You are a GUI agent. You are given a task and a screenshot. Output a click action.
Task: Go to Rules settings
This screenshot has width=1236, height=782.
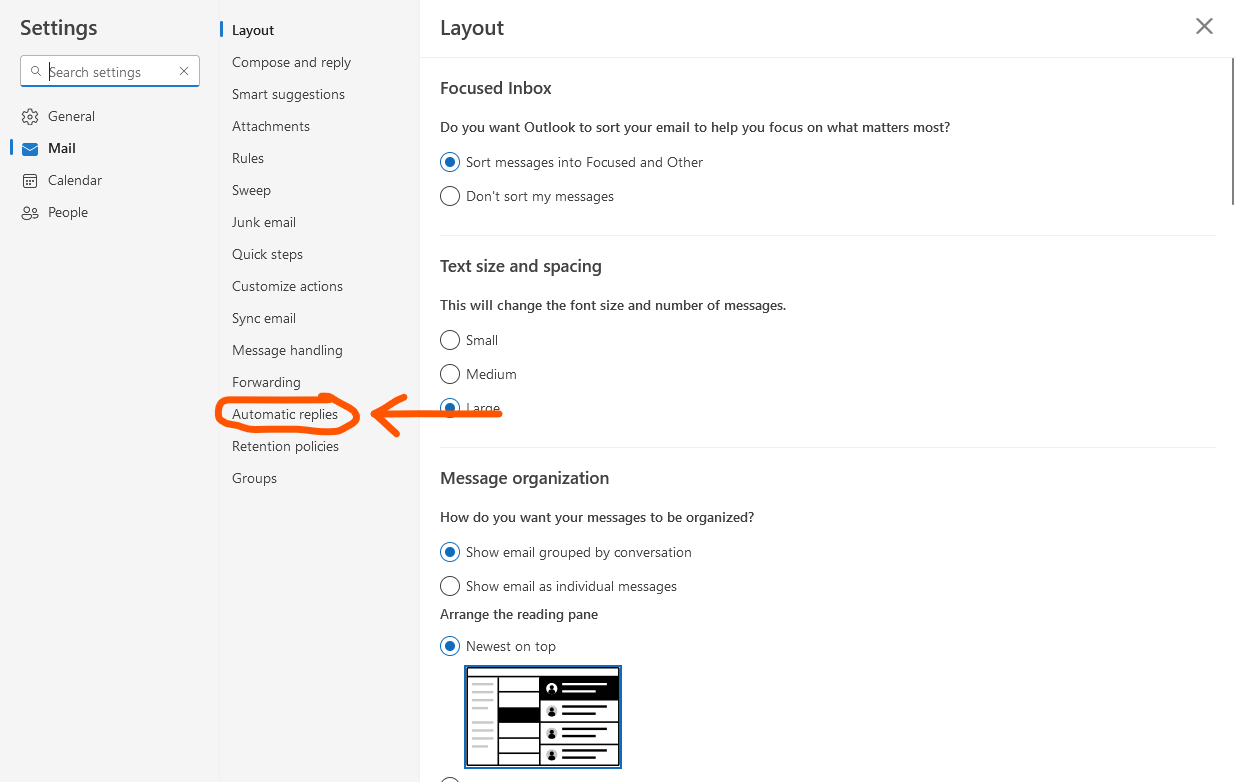[248, 159]
